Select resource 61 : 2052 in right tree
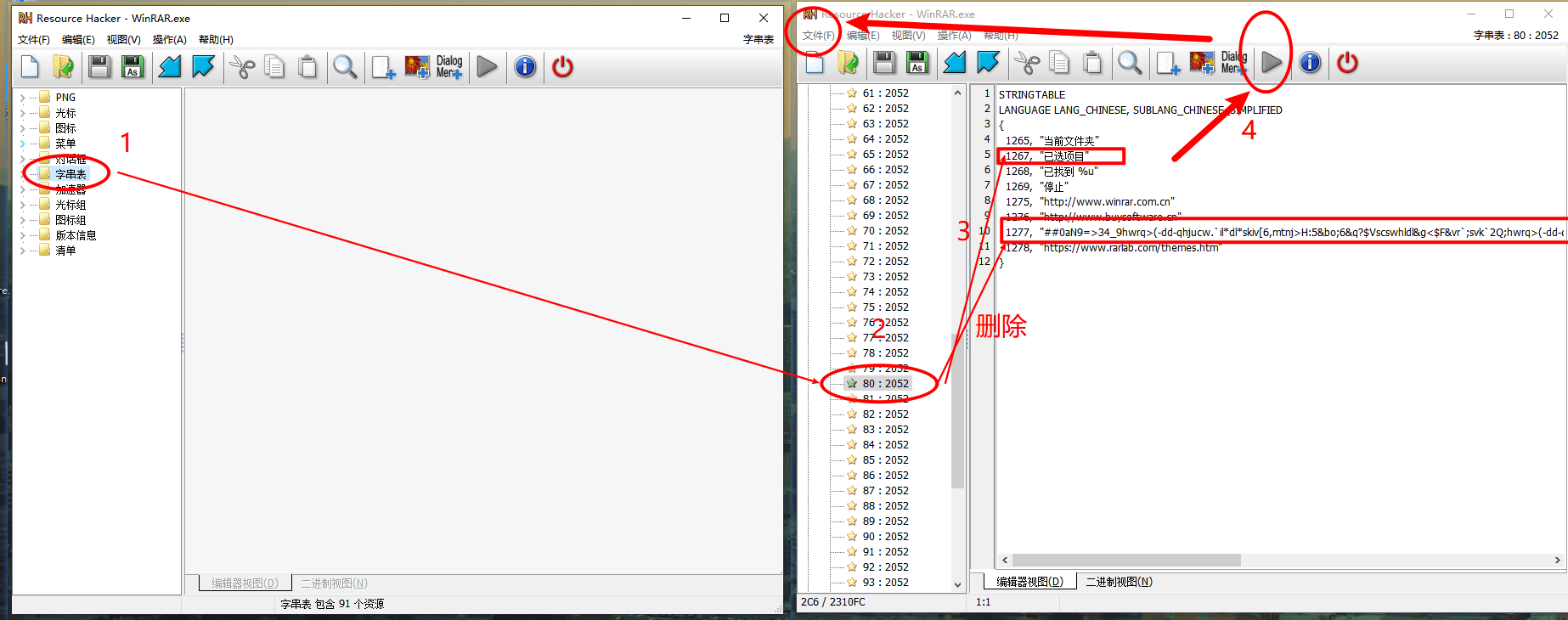This screenshot has height=620, width=1568. click(x=885, y=93)
